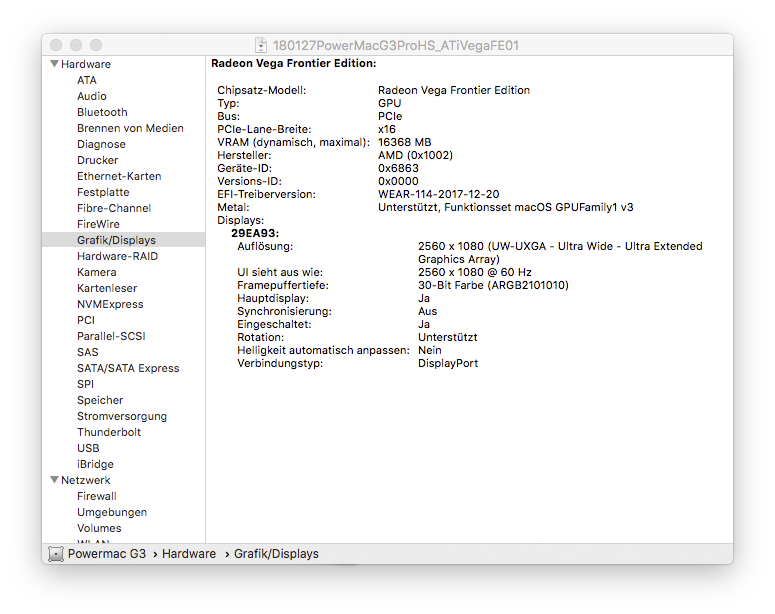Screen dimensions: 775x614
Task: Open Firewall under Netzwerk
Action: click(x=97, y=496)
